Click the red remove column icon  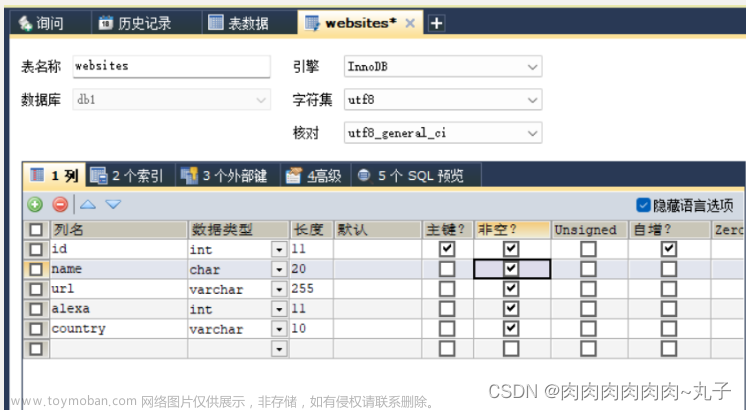pyautogui.click(x=60, y=205)
